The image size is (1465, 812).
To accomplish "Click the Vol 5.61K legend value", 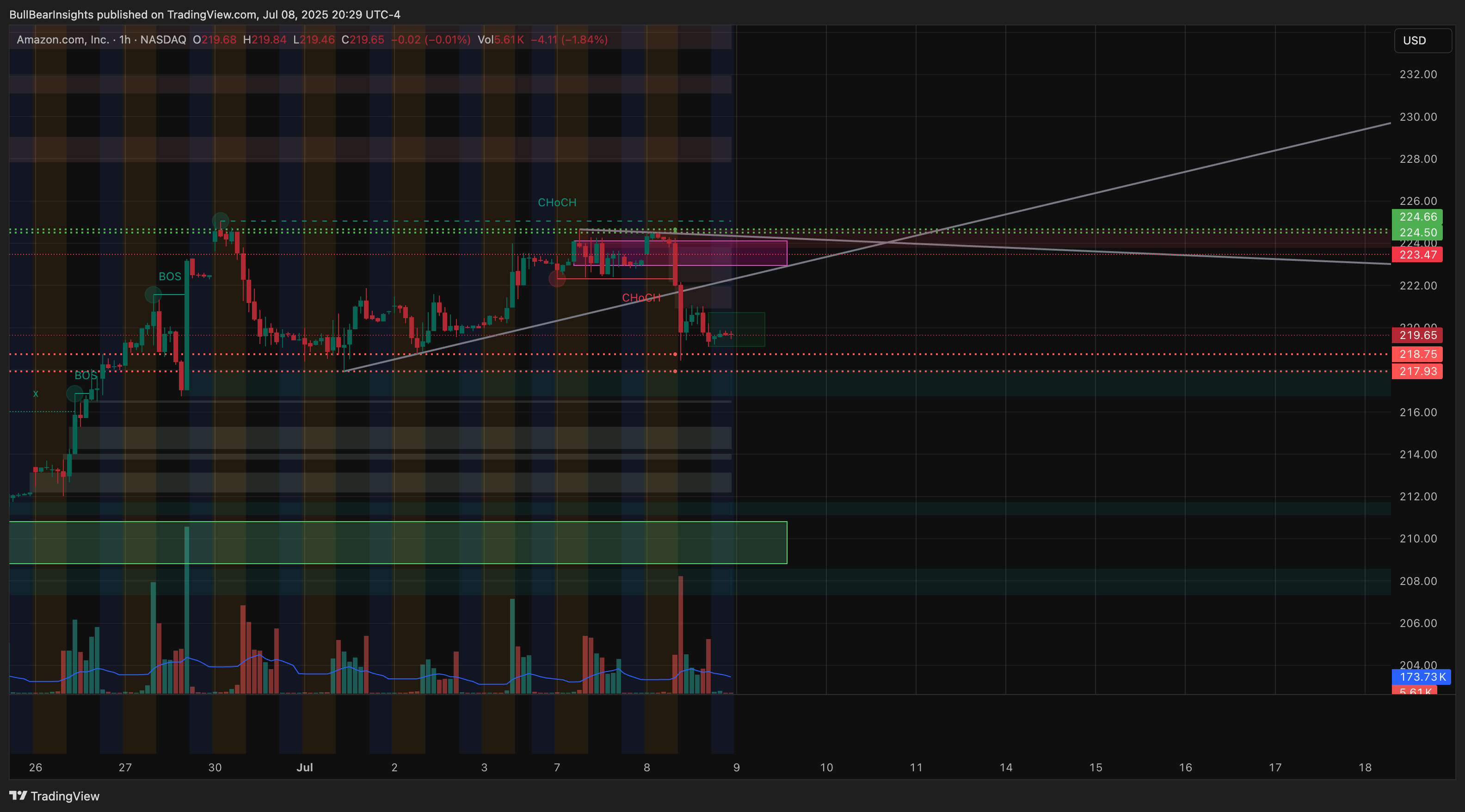I will point(500,40).
